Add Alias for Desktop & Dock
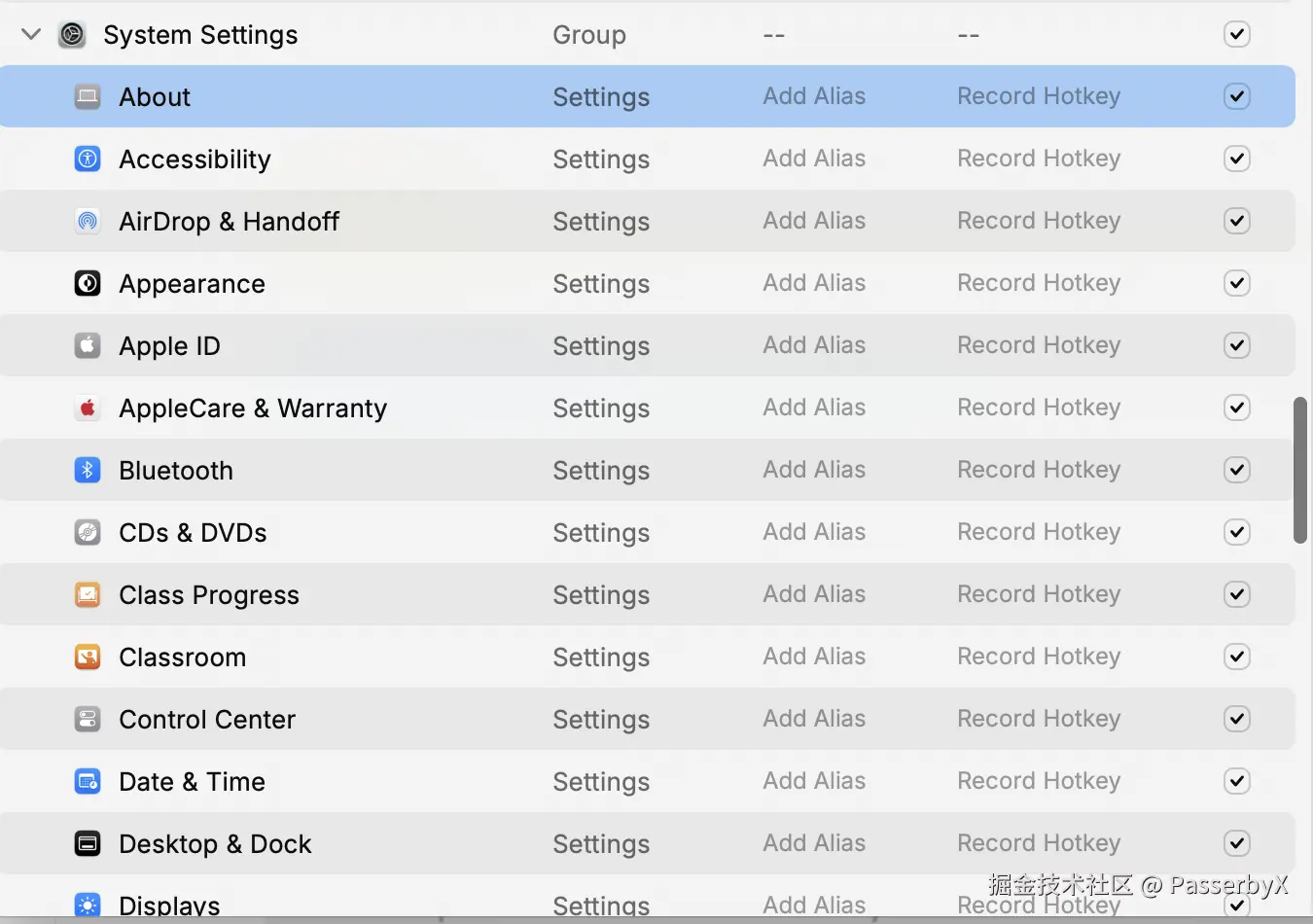The width and height of the screenshot is (1313, 924). click(x=814, y=843)
